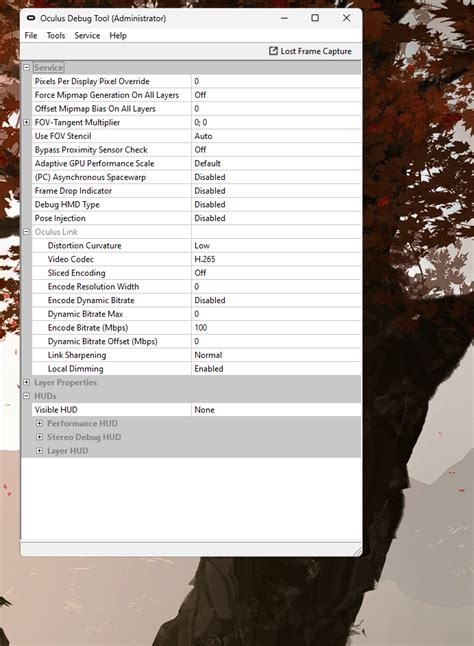This screenshot has height=646, width=474.
Task: Select the Local Dimming label
Action: tap(75, 369)
